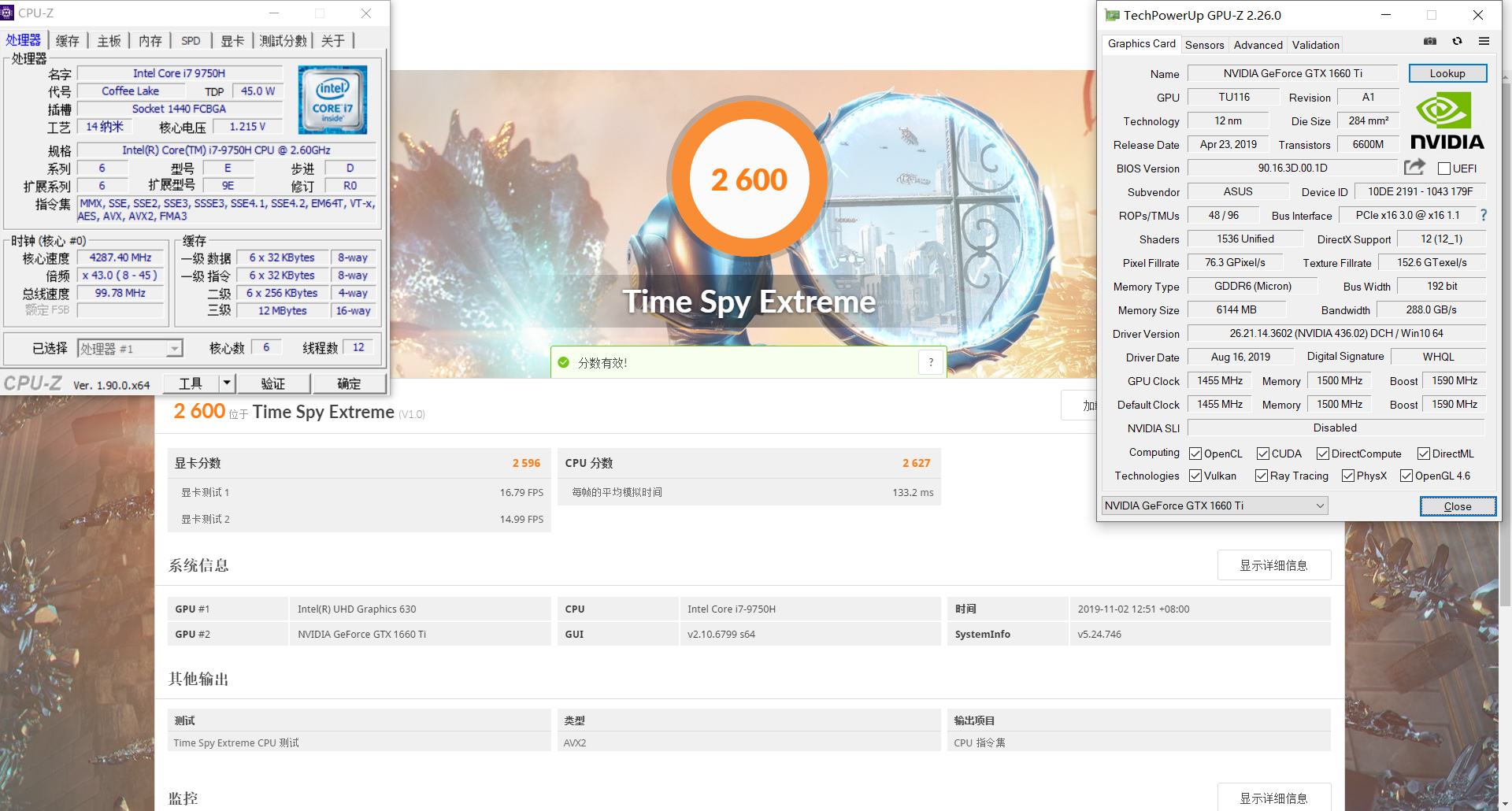Image resolution: width=1512 pixels, height=811 pixels.
Task: Click 显示详细信息 beside 监控
Action: [x=1274, y=798]
